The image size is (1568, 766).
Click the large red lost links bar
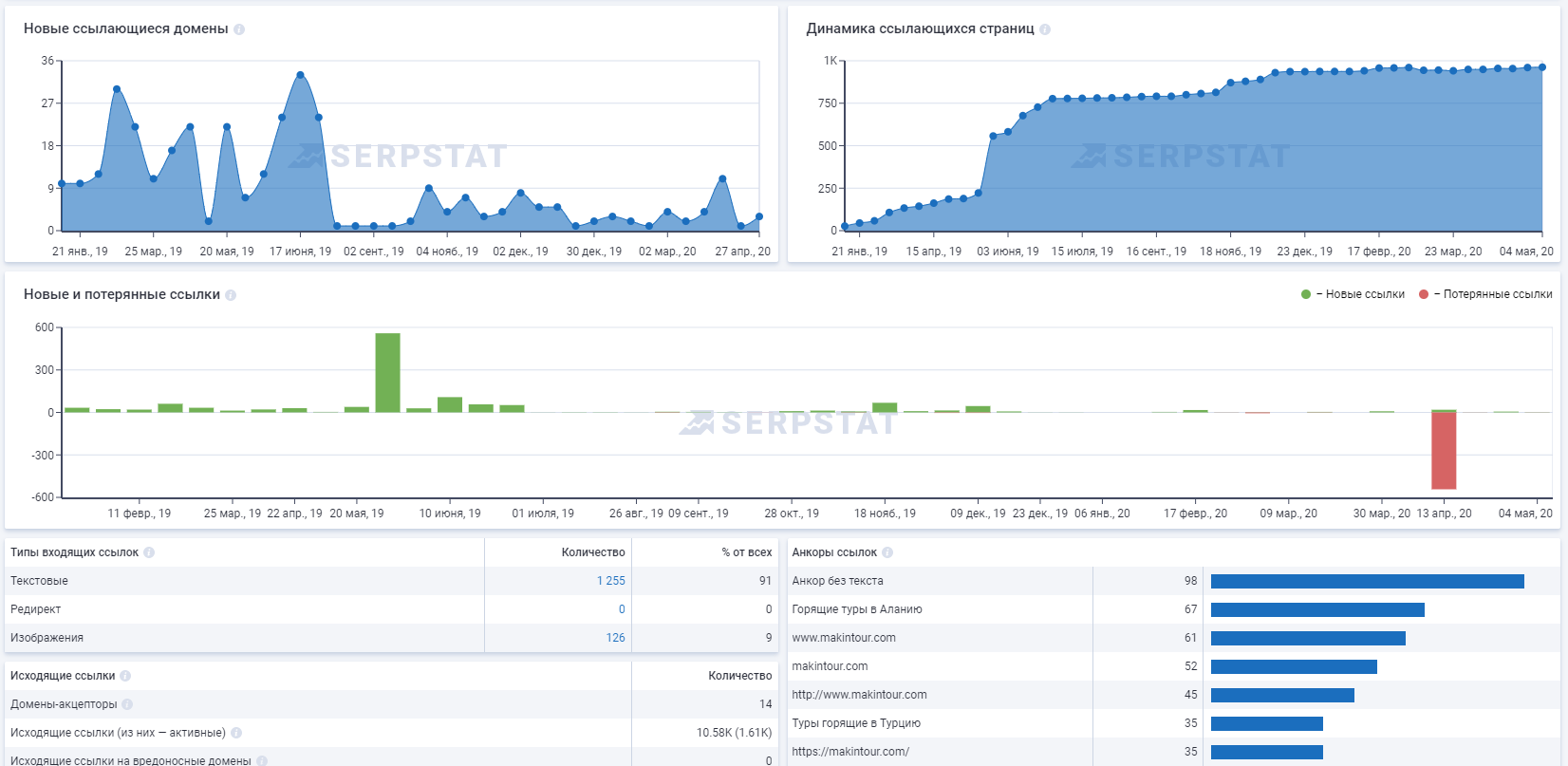pos(1444,451)
